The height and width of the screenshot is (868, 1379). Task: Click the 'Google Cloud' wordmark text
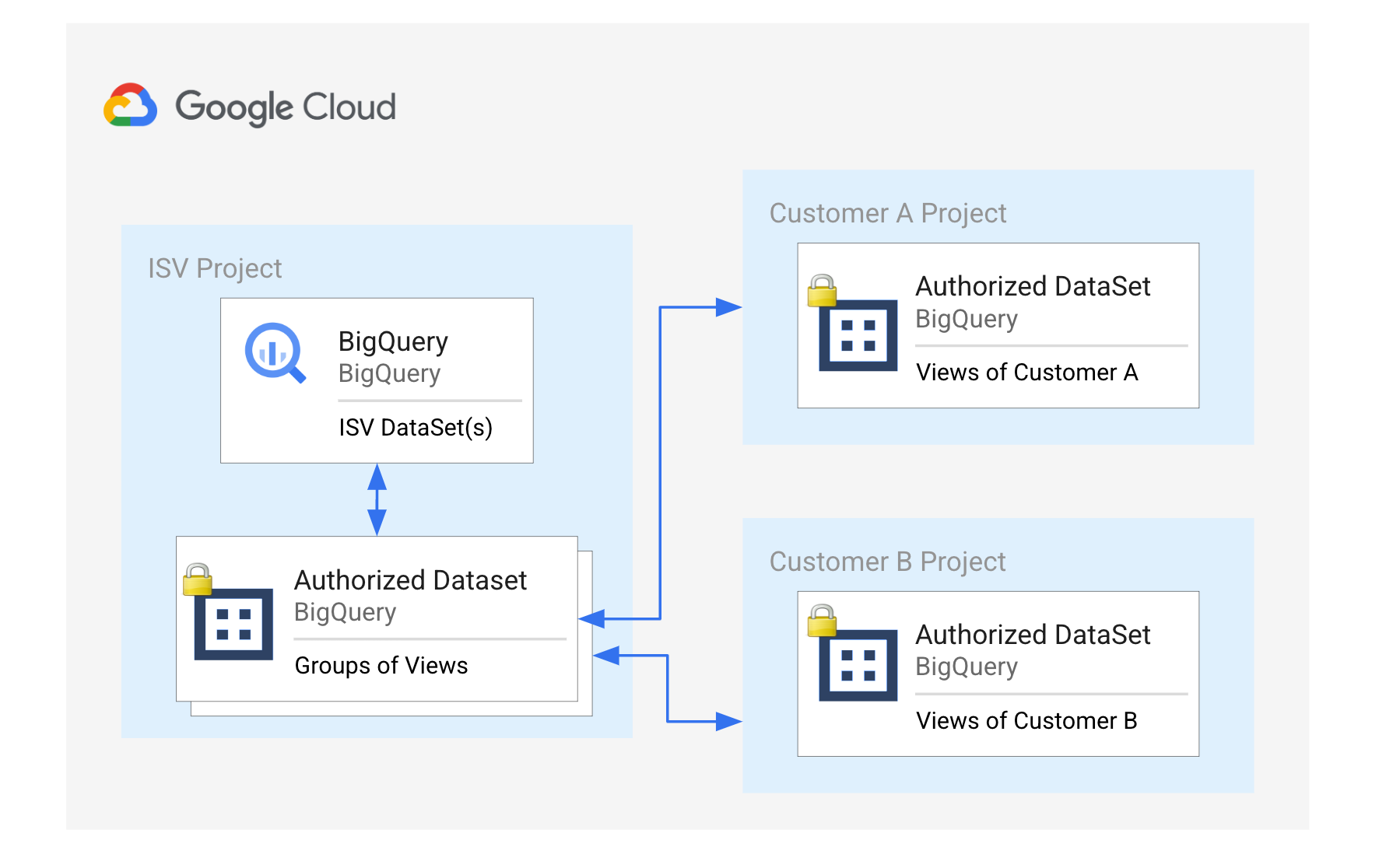click(x=286, y=107)
